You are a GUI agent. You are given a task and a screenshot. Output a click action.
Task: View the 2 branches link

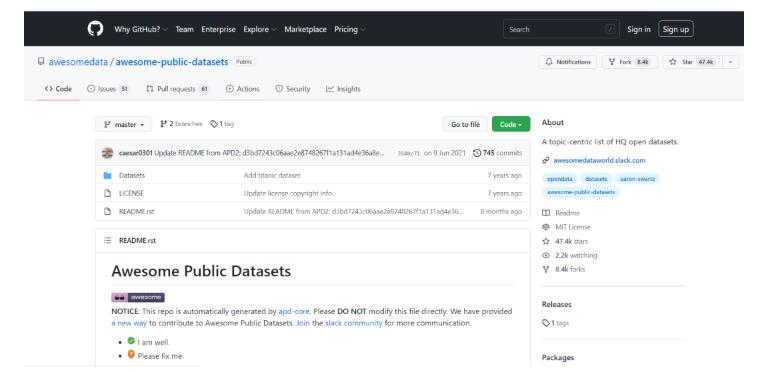click(x=181, y=124)
